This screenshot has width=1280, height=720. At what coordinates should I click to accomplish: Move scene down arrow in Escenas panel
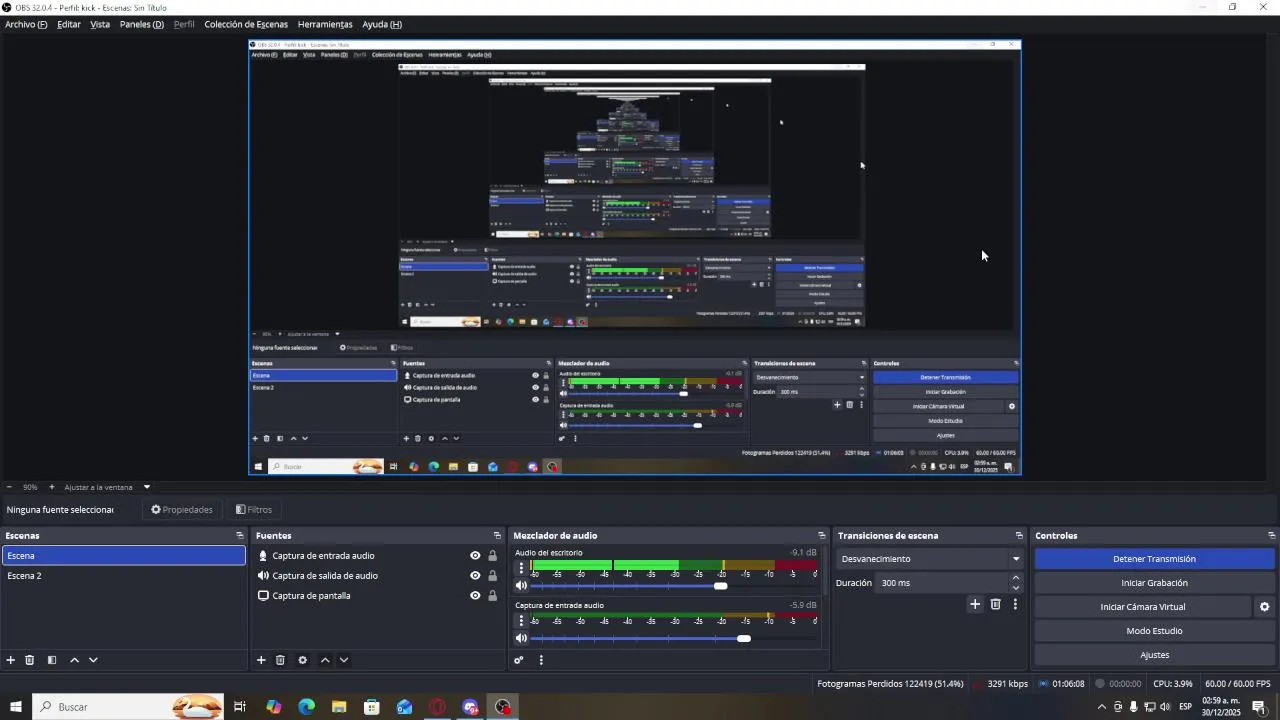pos(93,660)
